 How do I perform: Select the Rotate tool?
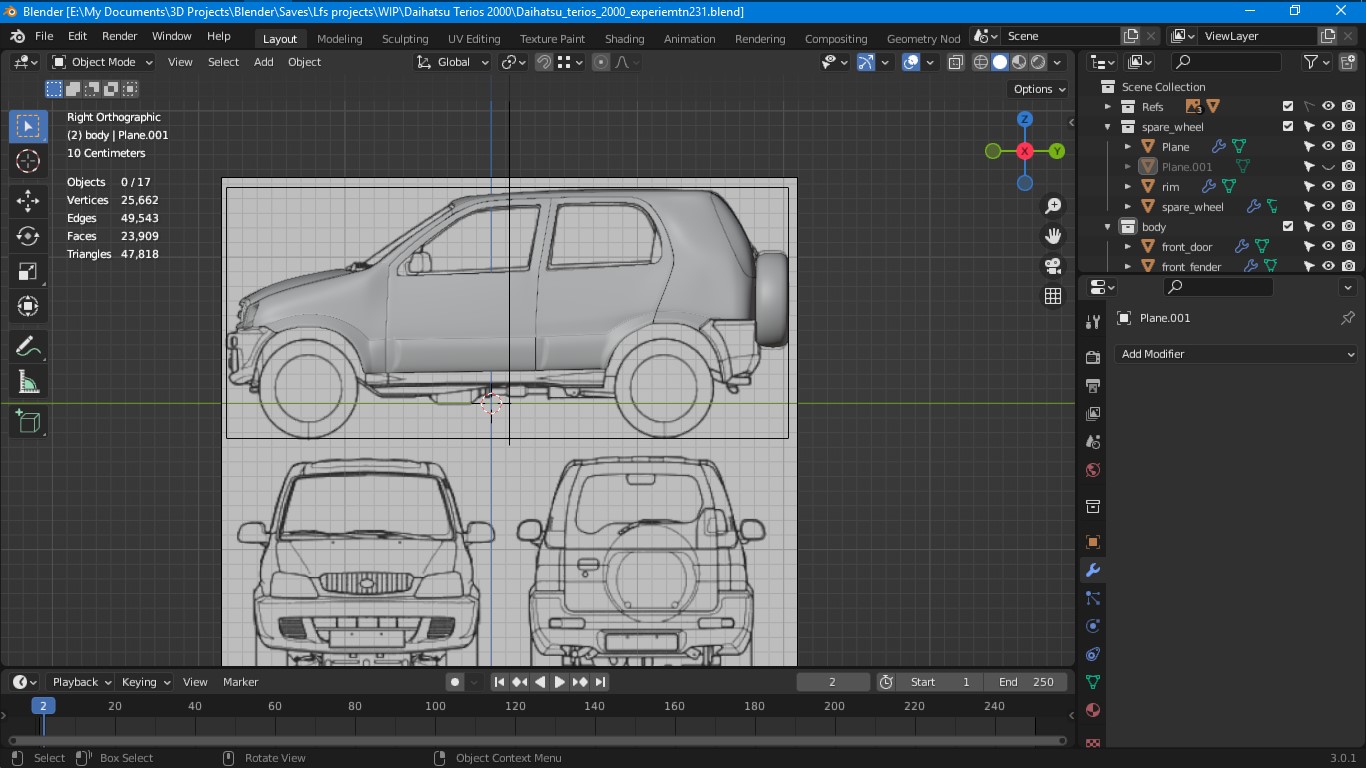(x=28, y=236)
